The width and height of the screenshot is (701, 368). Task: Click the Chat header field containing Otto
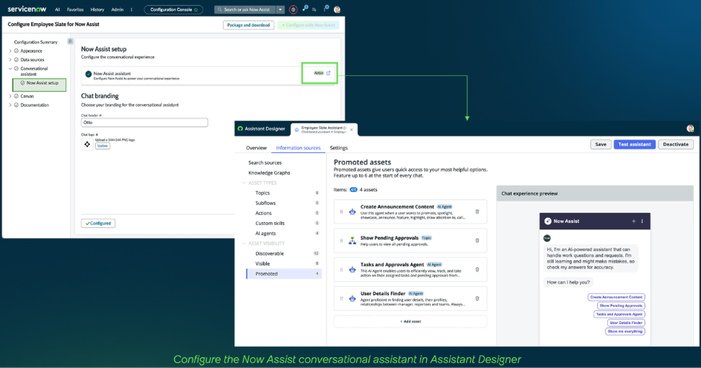144,123
